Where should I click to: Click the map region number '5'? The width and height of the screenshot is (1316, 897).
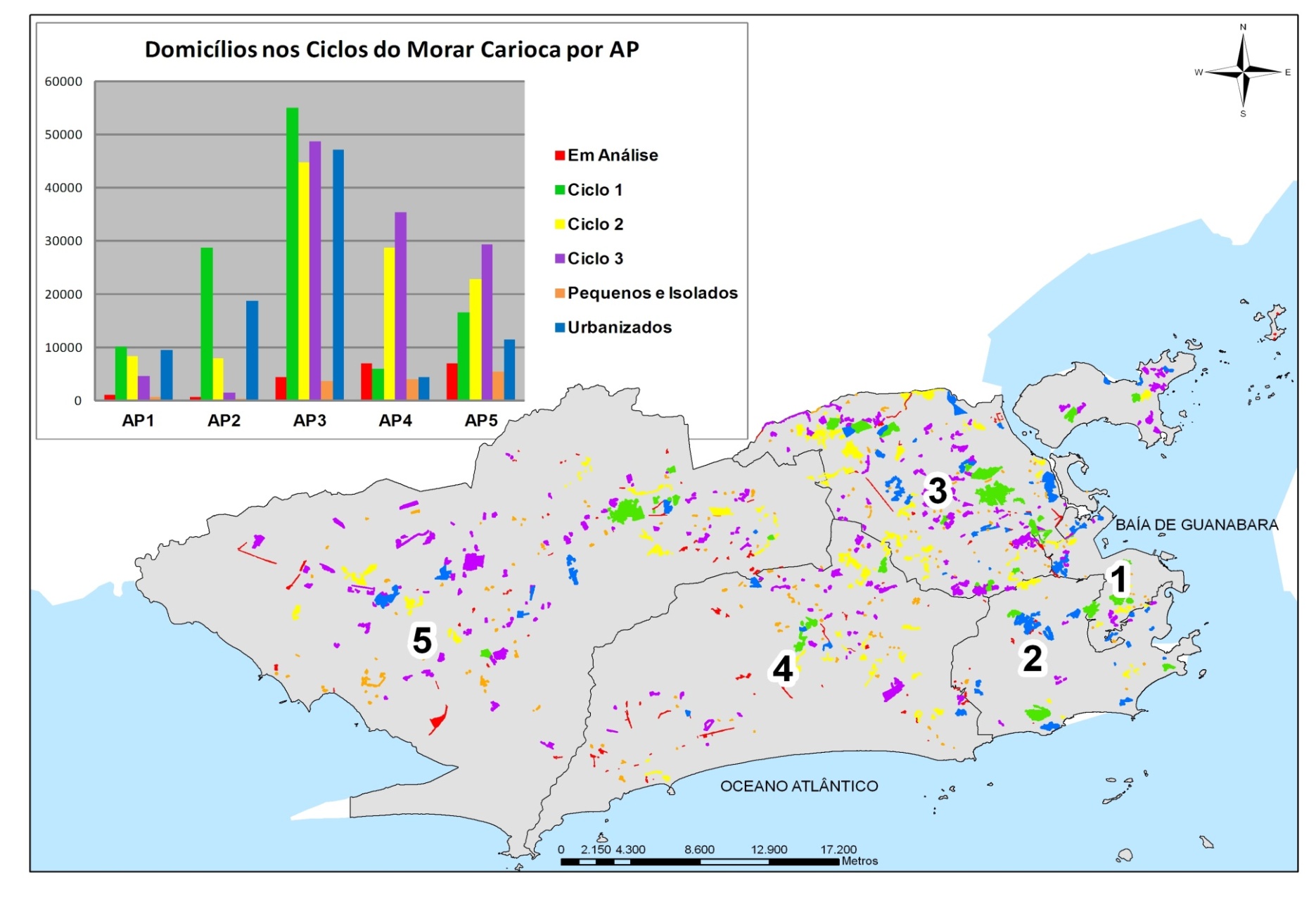pos(422,640)
